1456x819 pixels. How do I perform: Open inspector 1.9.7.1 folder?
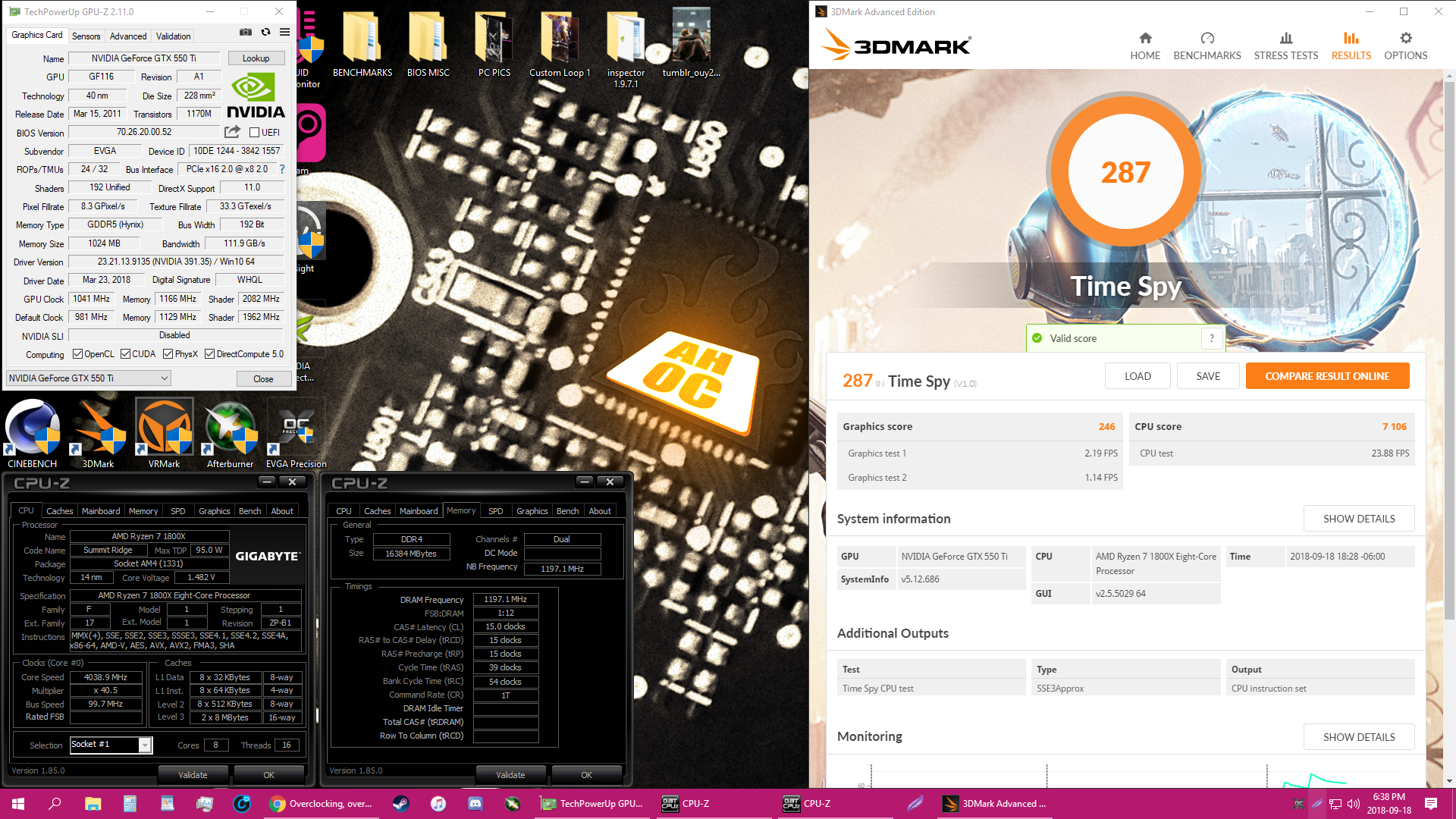coord(626,49)
